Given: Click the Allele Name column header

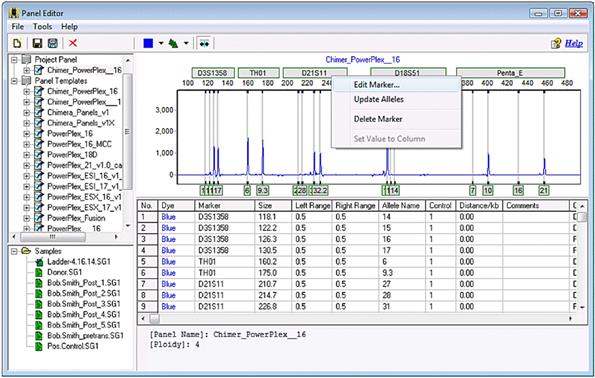Looking at the screenshot, I should (x=402, y=206).
